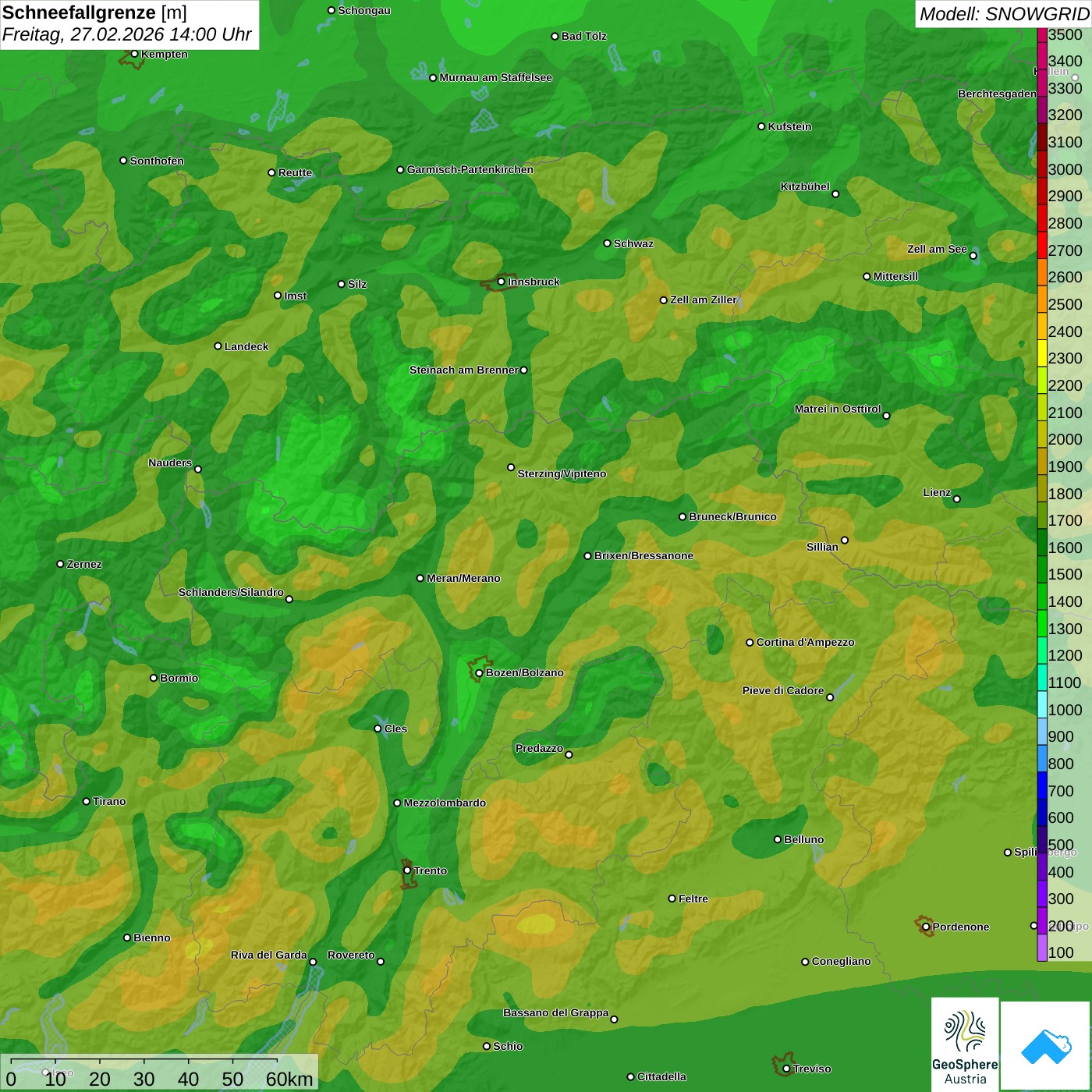Image resolution: width=1092 pixels, height=1092 pixels.
Task: Click the Conegliano label
Action: (841, 961)
